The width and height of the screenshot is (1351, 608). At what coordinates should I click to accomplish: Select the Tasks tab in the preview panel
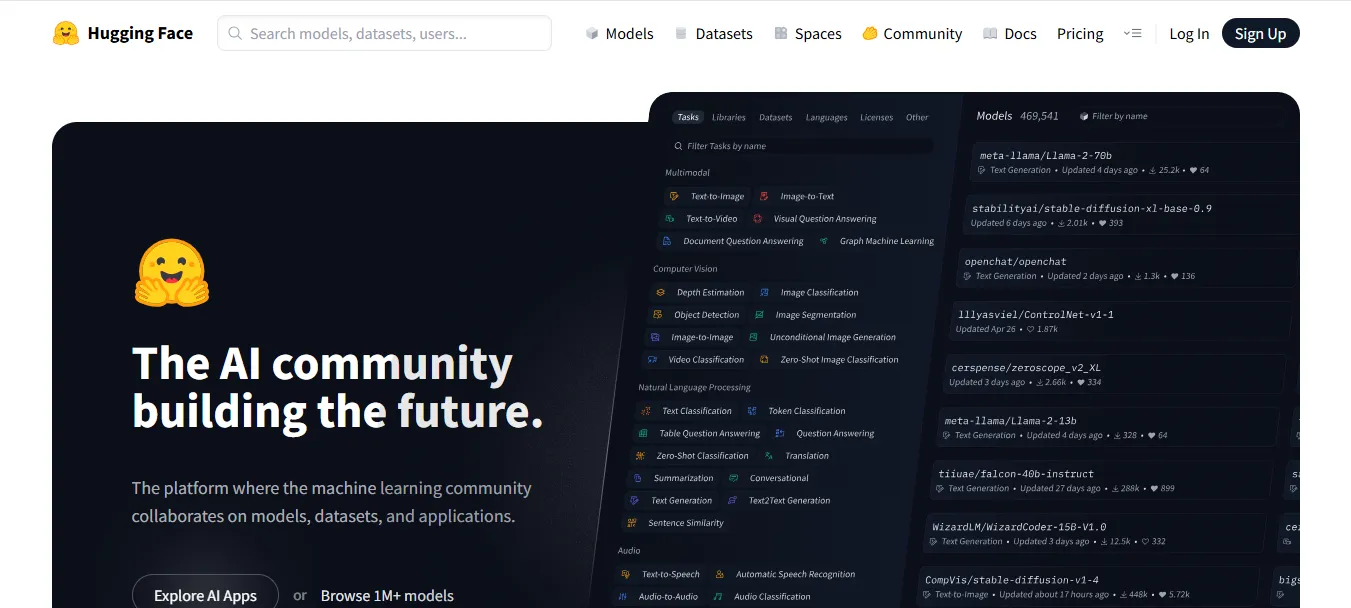(688, 117)
